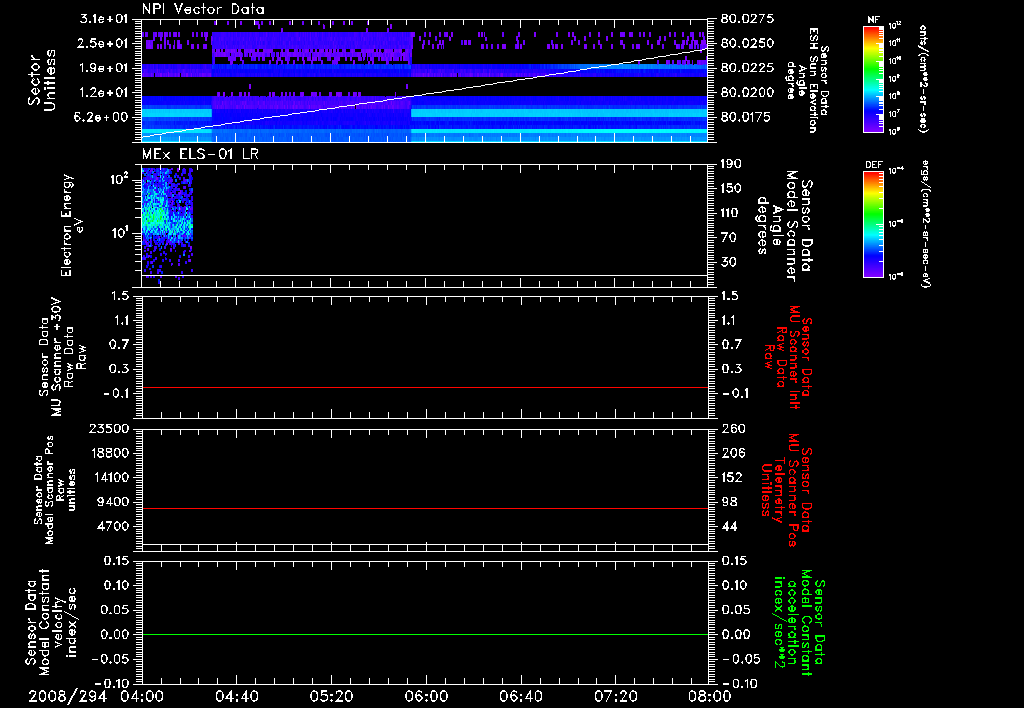Click the '3.1e+01' sector tick value
1024x708 pixels.
(104, 18)
